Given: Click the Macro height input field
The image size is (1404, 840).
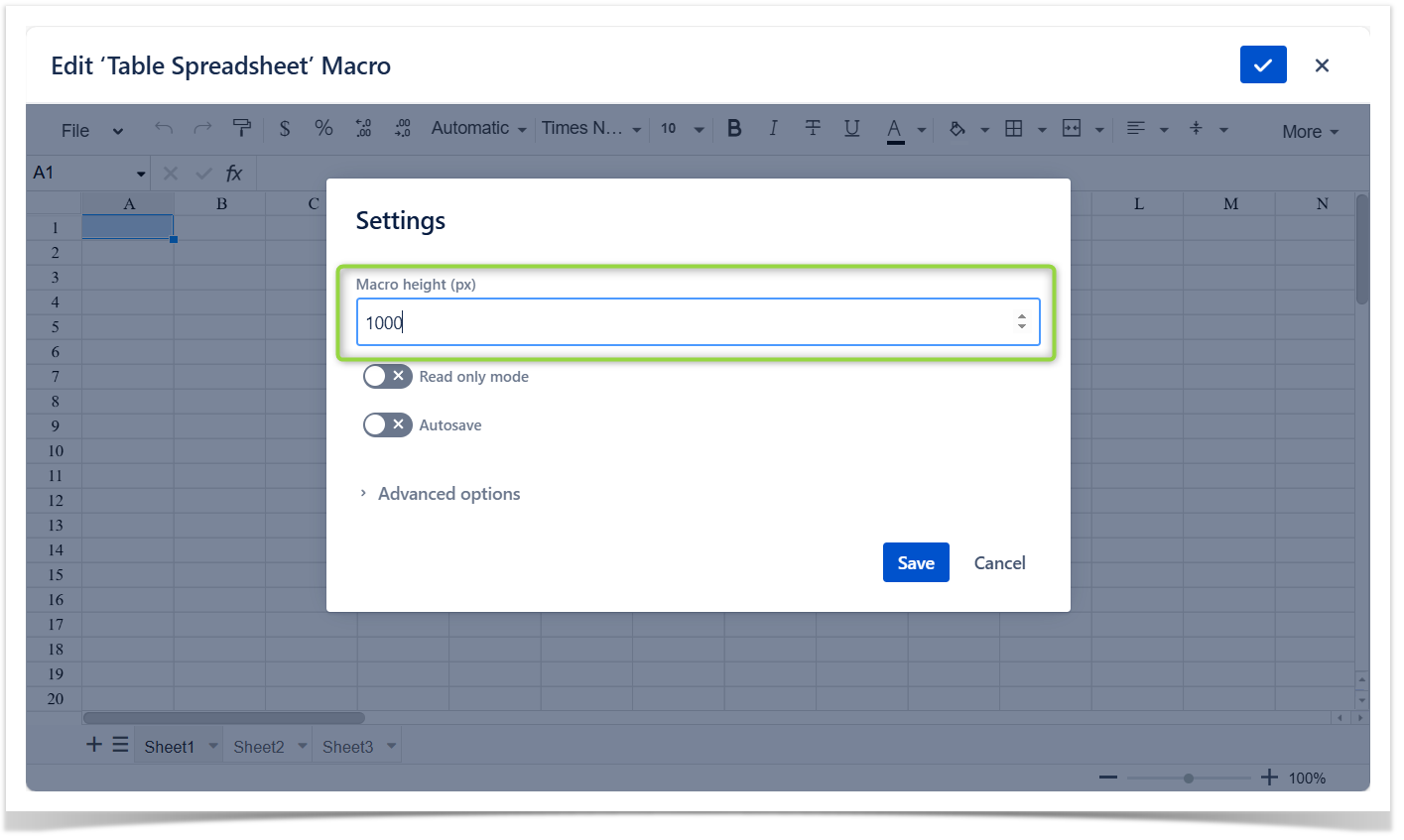Looking at the screenshot, I should [x=685, y=322].
